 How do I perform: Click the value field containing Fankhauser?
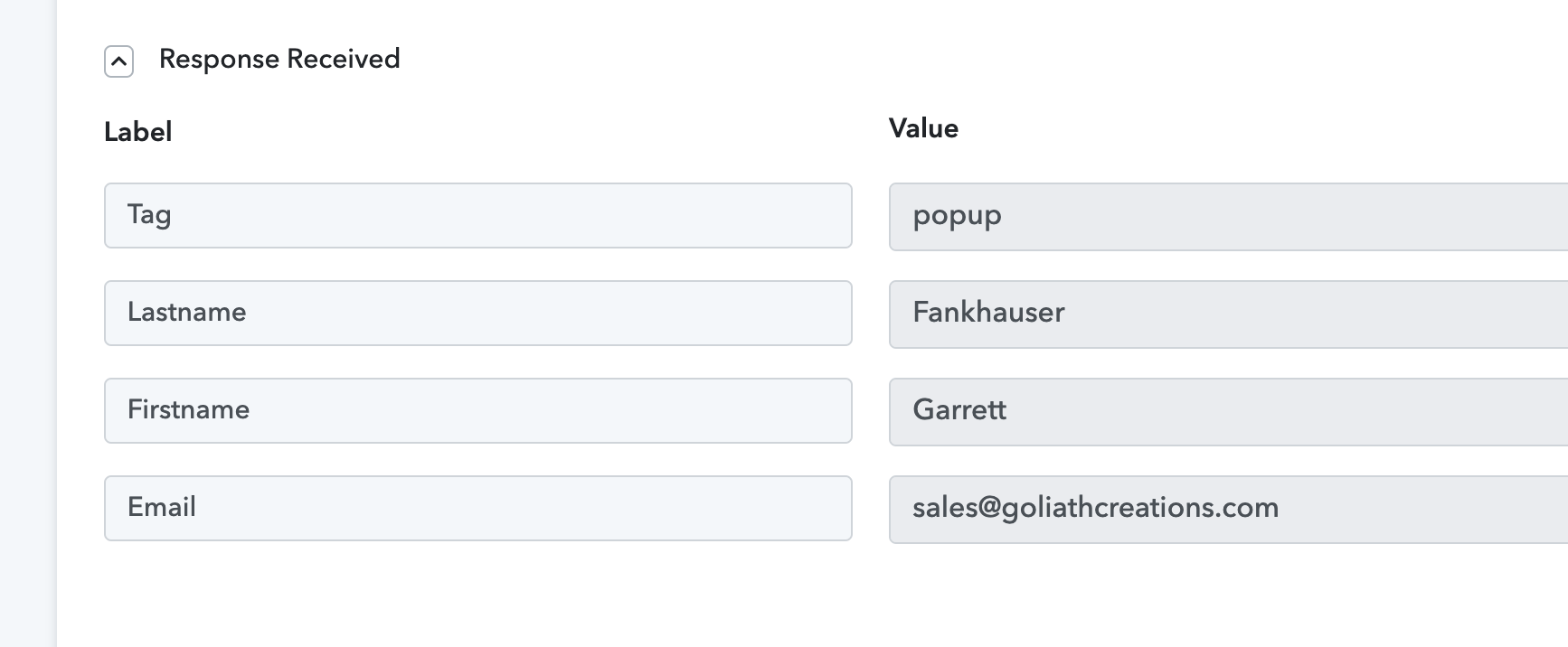pyautogui.click(x=1228, y=314)
